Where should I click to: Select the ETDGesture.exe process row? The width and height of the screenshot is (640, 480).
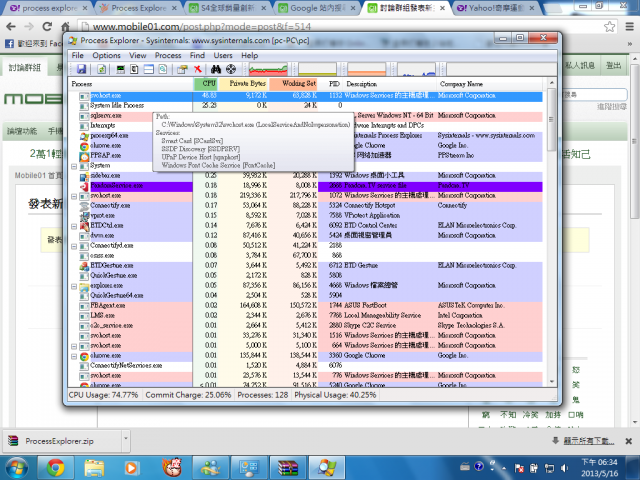[305, 266]
